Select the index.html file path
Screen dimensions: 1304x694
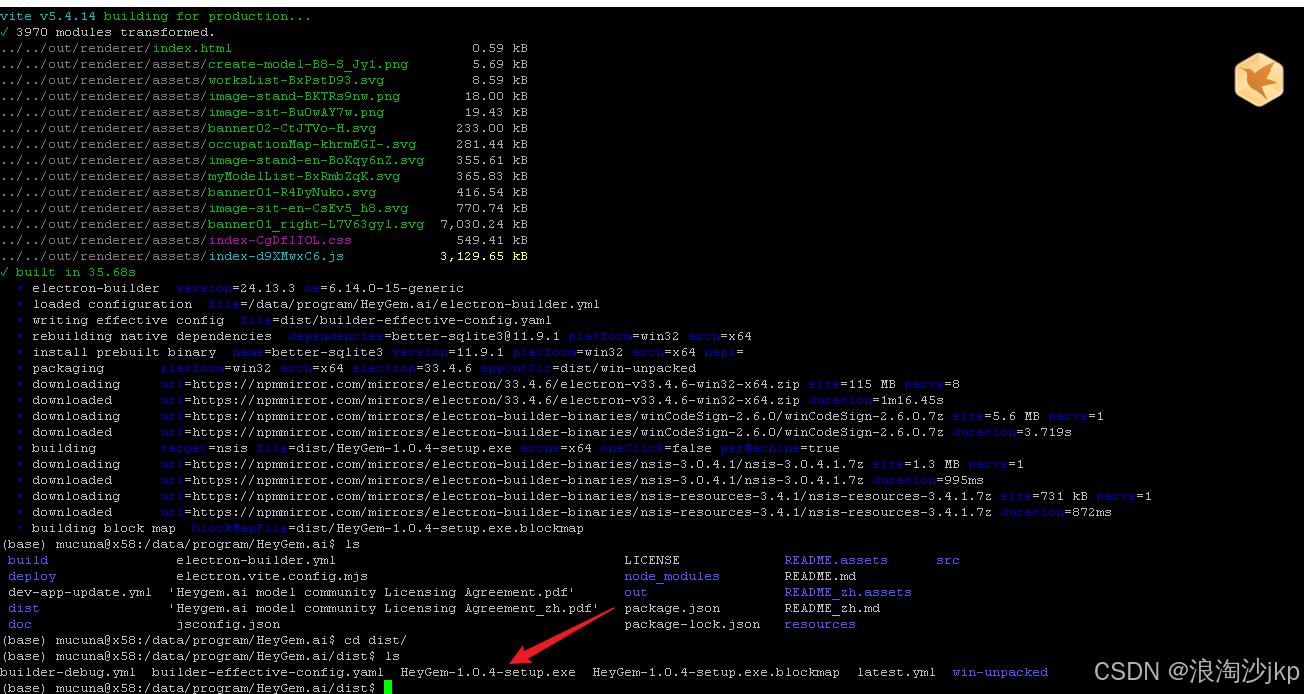pyautogui.click(x=116, y=48)
